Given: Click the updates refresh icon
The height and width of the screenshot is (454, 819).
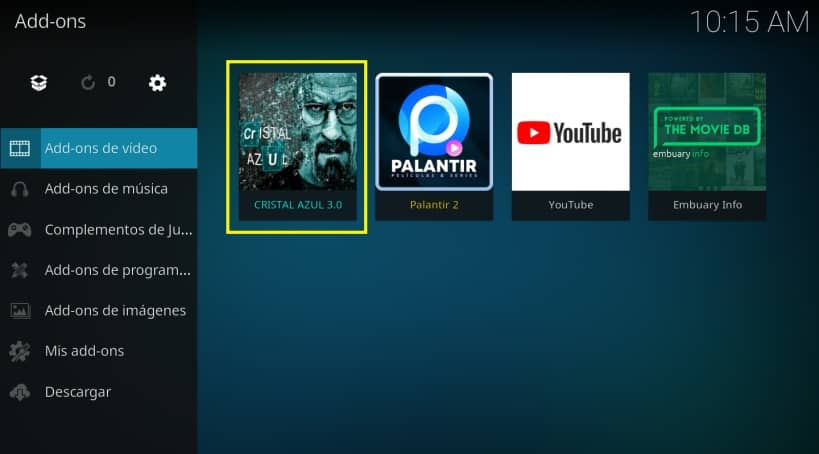Looking at the screenshot, I should pos(88,83).
